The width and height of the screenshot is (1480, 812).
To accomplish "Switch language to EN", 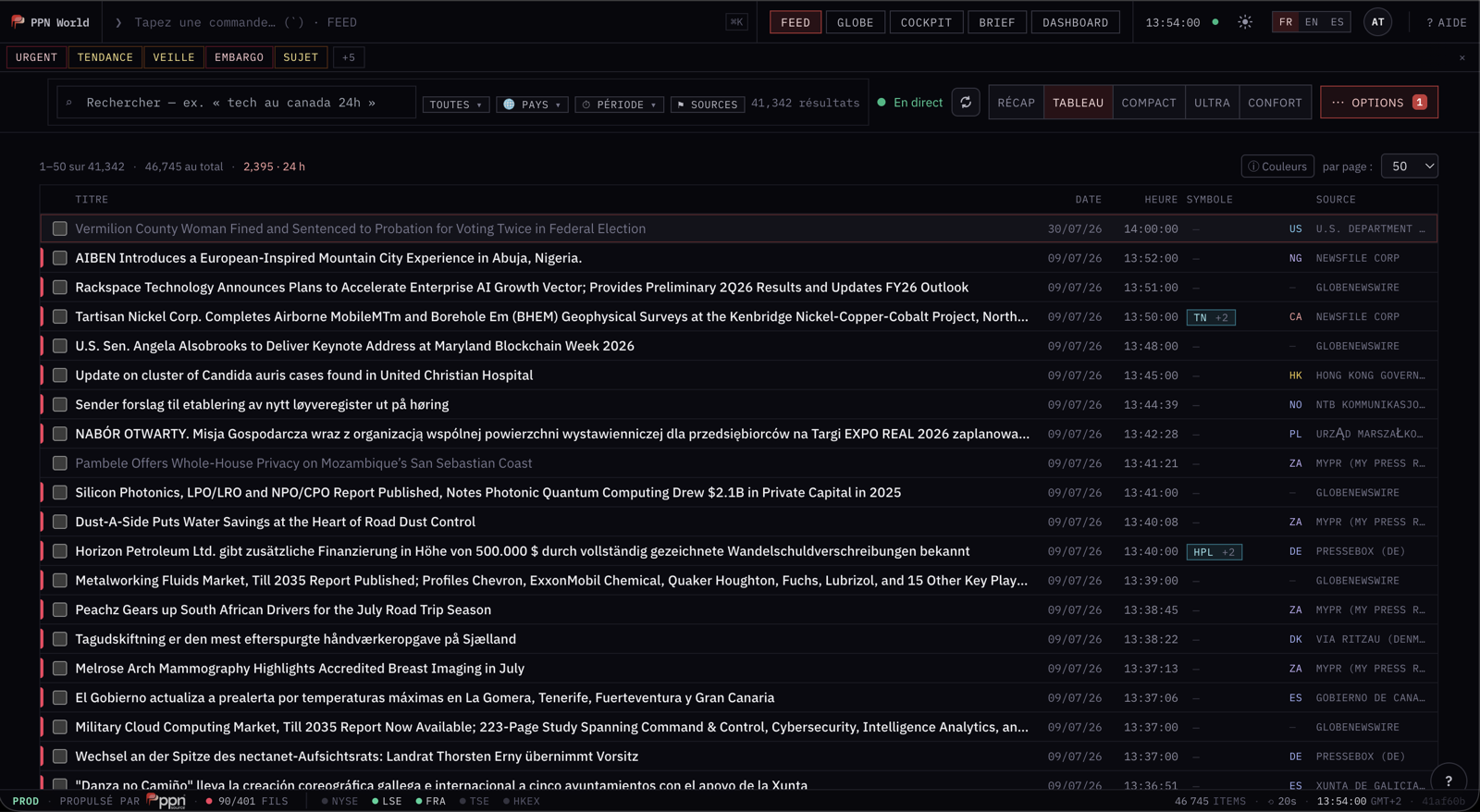I will [x=1312, y=22].
